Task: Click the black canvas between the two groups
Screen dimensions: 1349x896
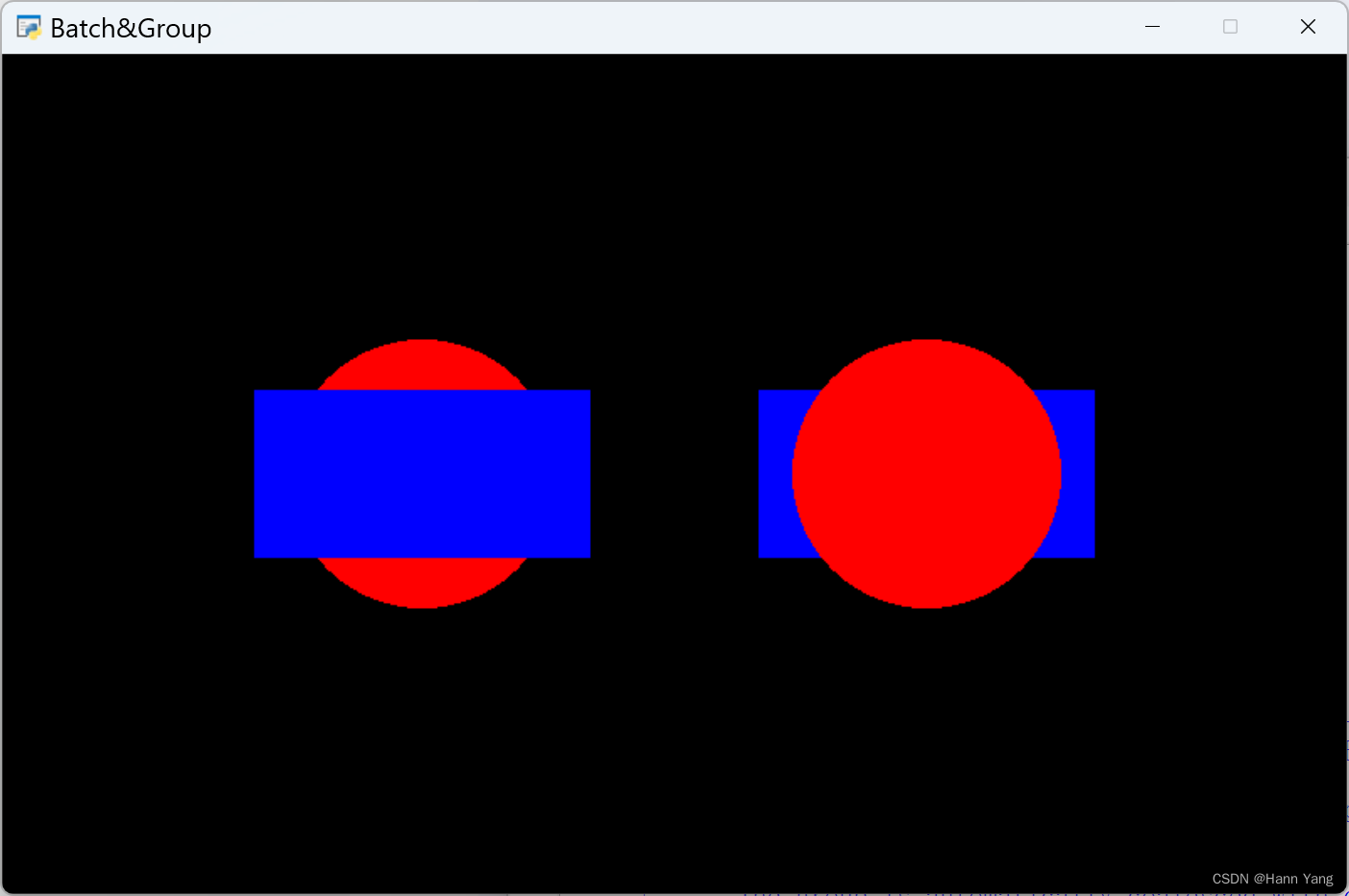Action: 673,472
